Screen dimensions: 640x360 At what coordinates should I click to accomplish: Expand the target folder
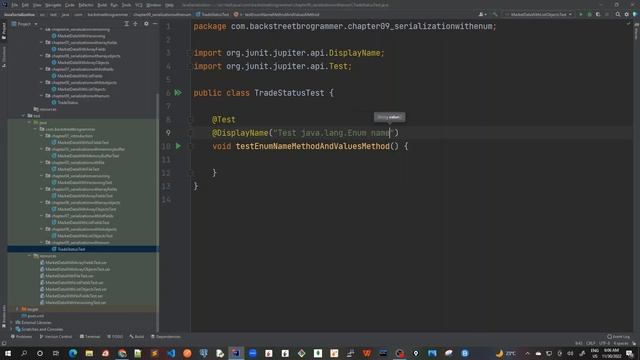tap(18, 309)
